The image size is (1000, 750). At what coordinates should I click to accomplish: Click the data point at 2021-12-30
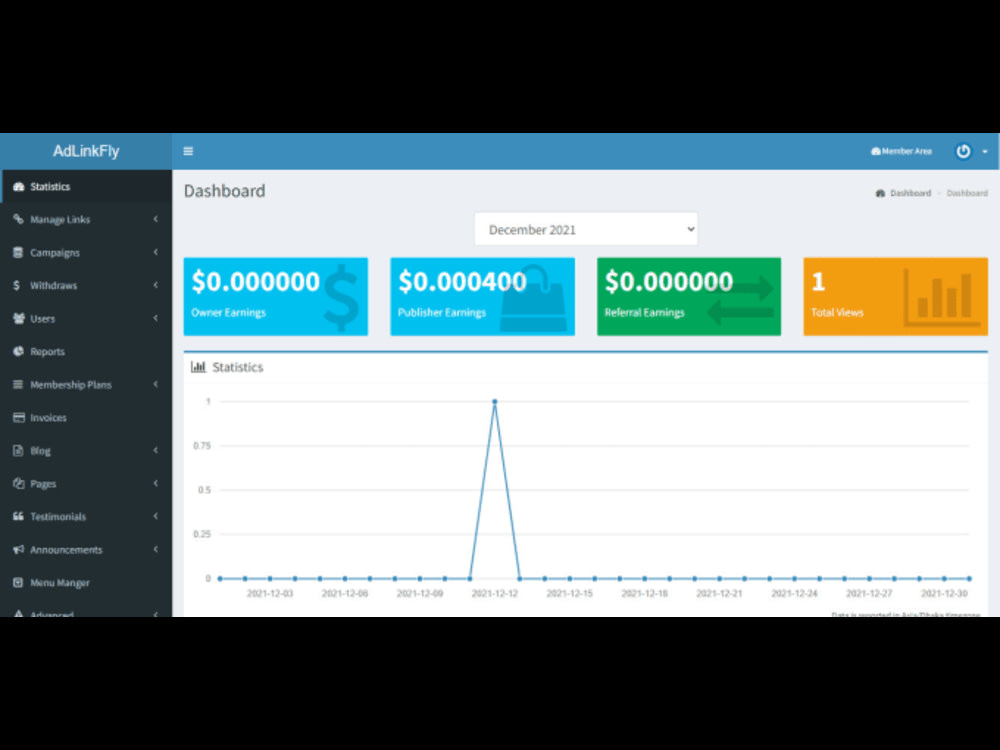(945, 578)
